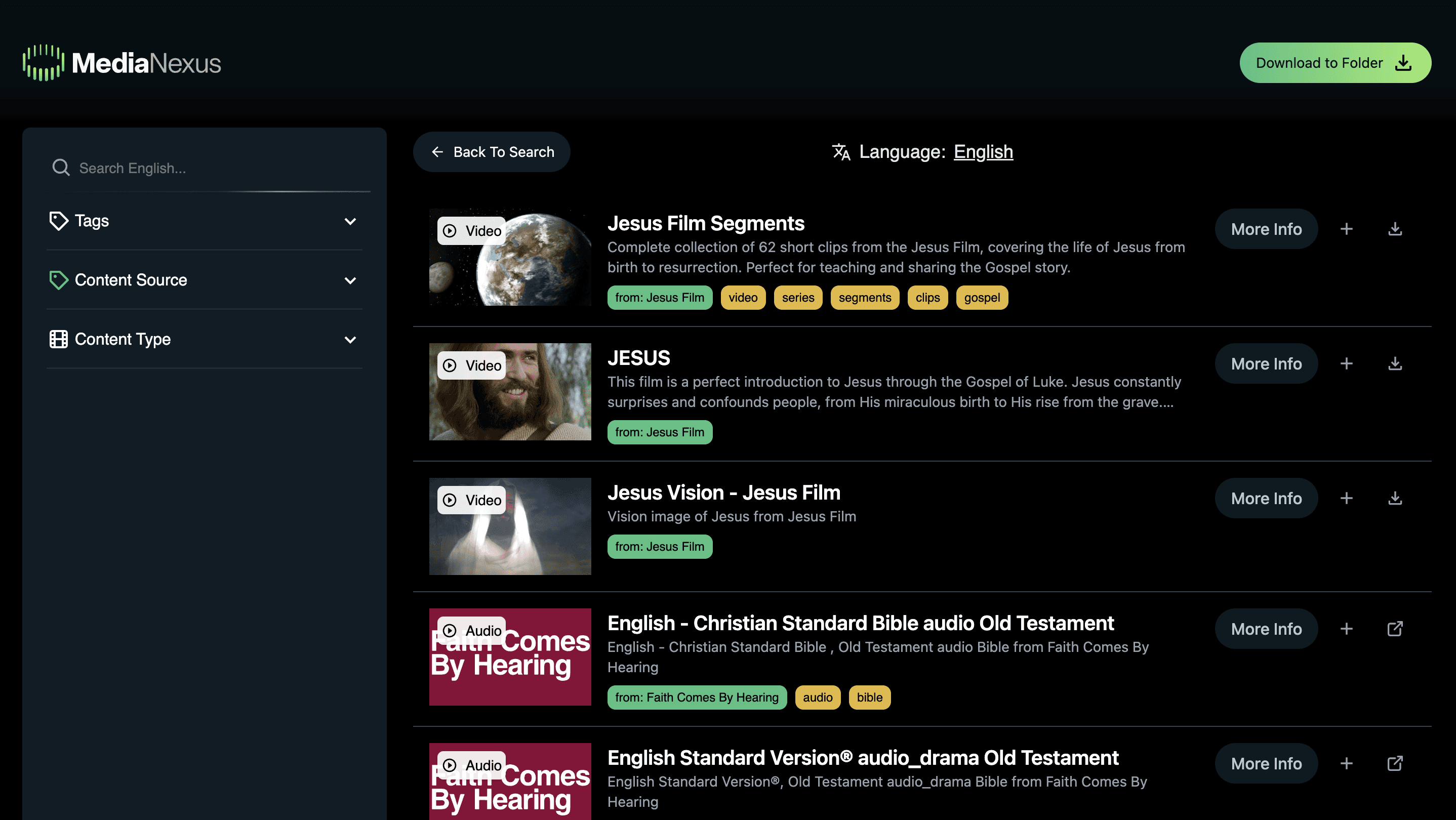Add the JESUS film with plus icon
Image resolution: width=1456 pixels, height=820 pixels.
(1346, 363)
